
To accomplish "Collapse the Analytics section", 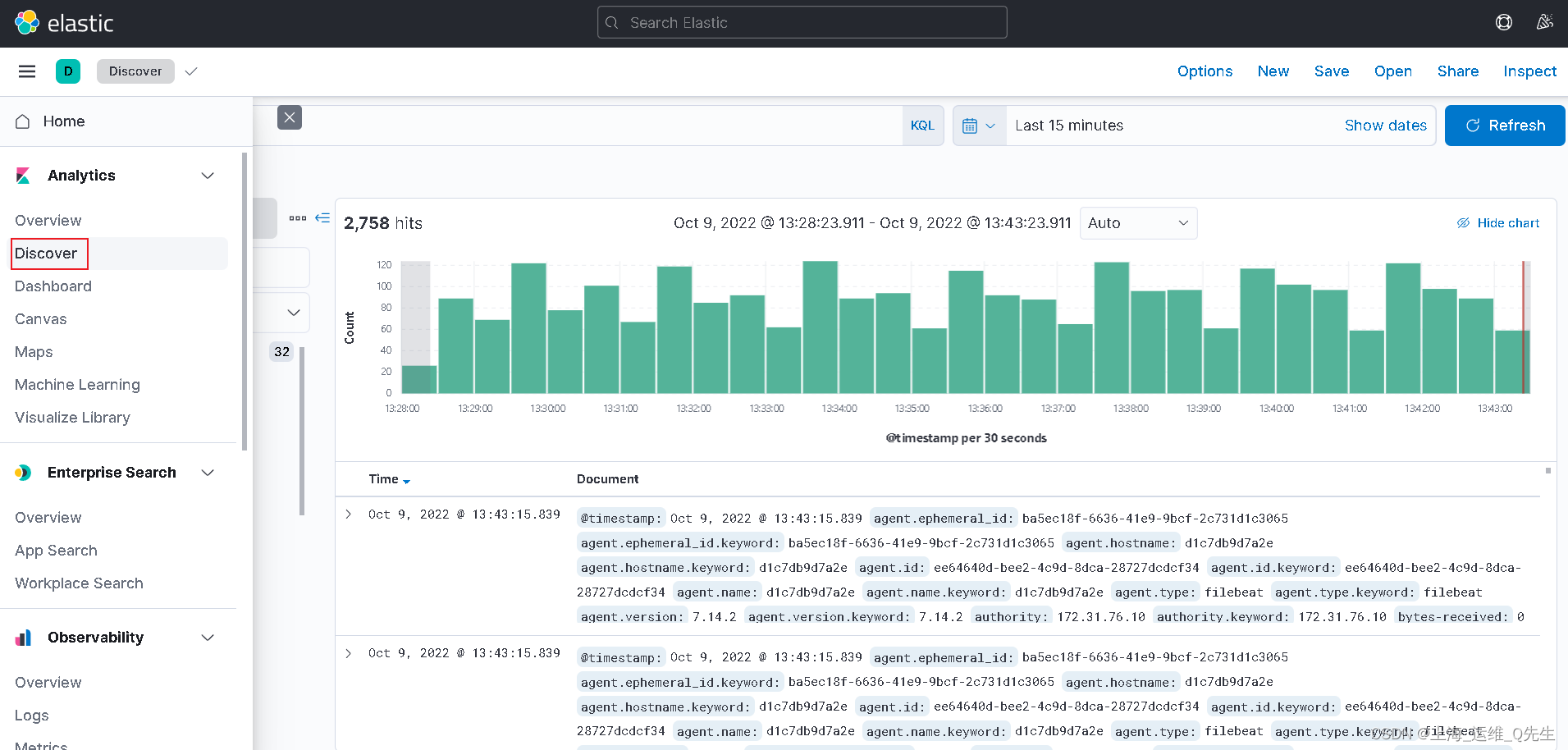I will pos(208,176).
